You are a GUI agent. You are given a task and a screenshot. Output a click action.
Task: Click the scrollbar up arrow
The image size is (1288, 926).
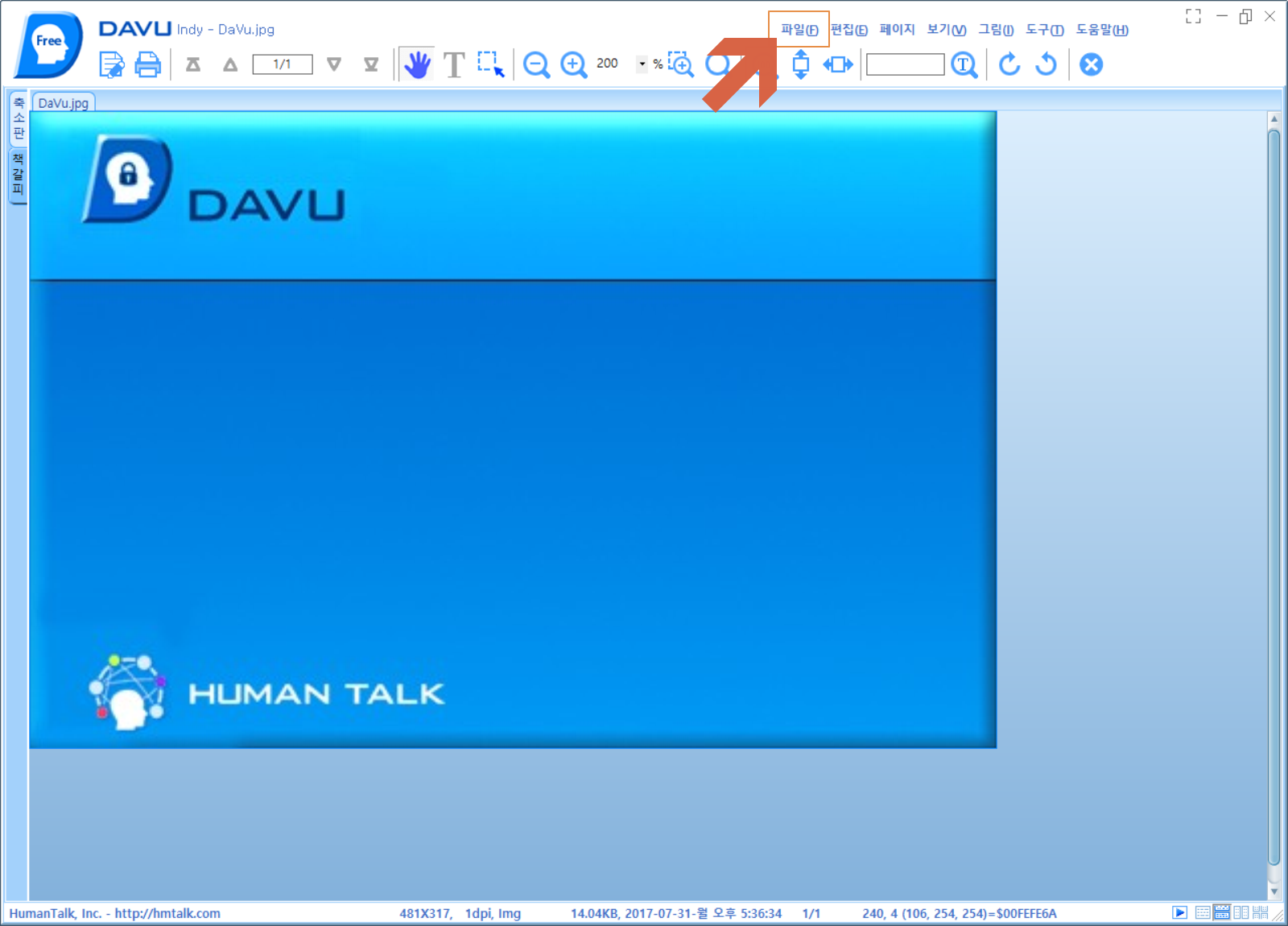pos(1274,119)
